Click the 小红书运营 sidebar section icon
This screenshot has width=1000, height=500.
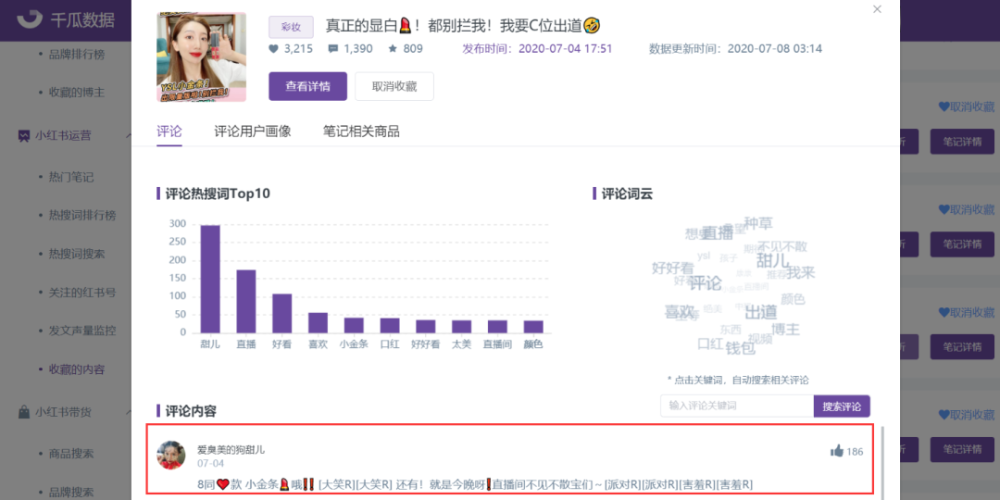click(24, 135)
